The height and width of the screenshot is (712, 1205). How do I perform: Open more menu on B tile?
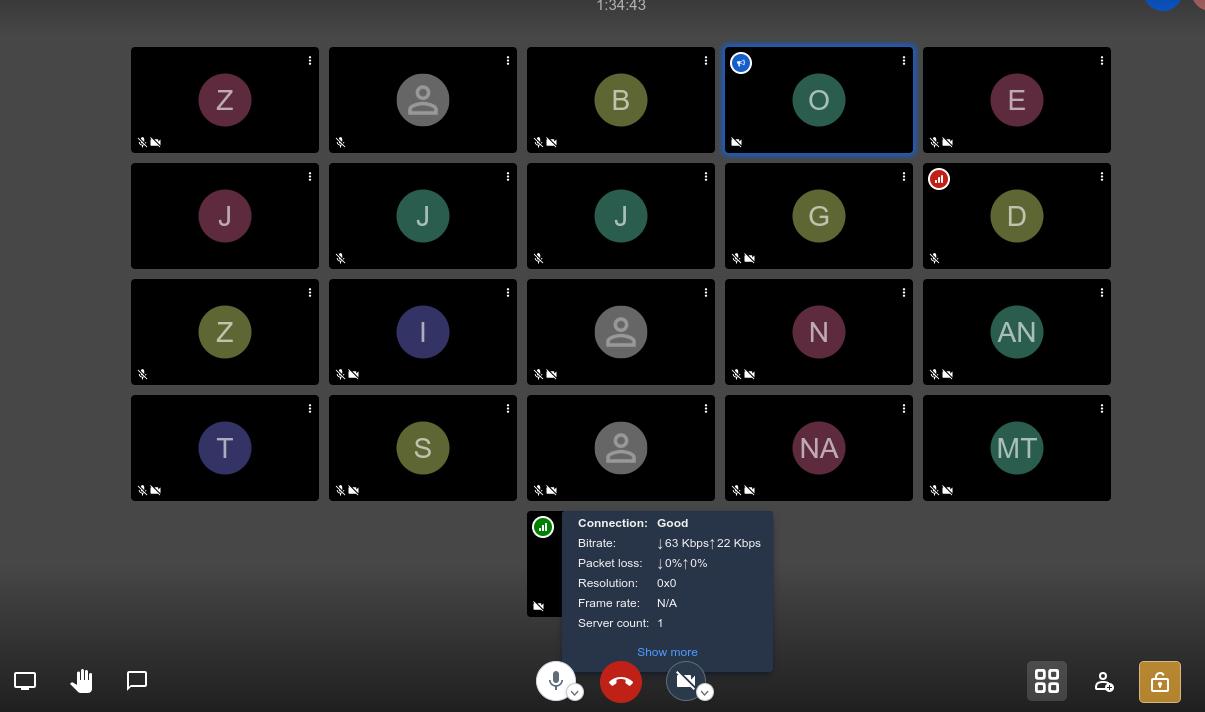706,61
